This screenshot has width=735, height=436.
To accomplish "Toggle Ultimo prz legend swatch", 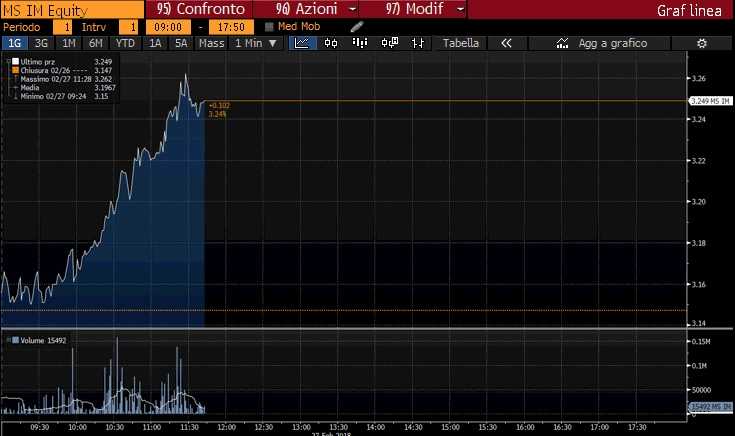I will pos(15,61).
